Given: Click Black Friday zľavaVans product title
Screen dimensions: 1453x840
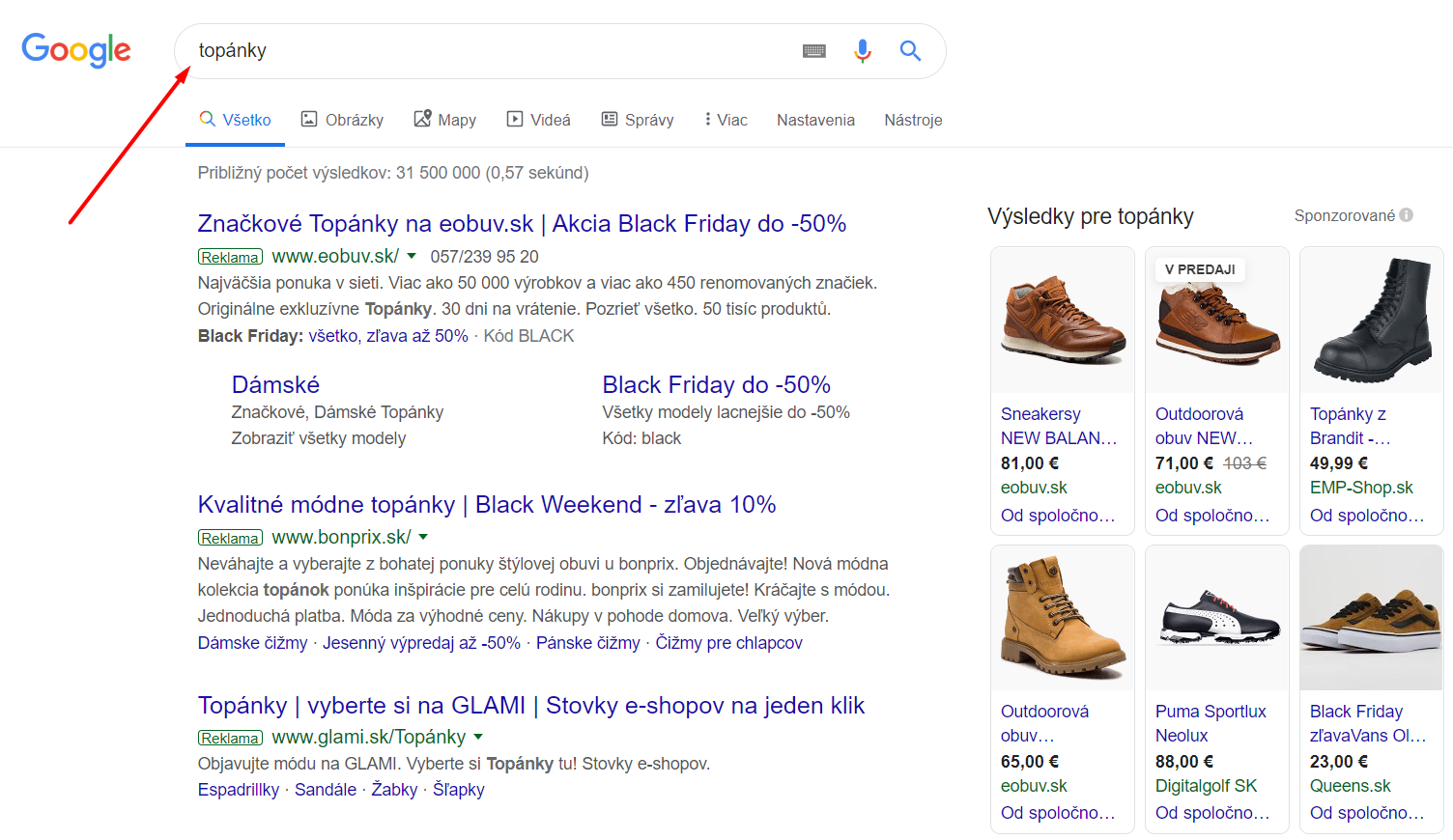Looking at the screenshot, I should click(1368, 723).
